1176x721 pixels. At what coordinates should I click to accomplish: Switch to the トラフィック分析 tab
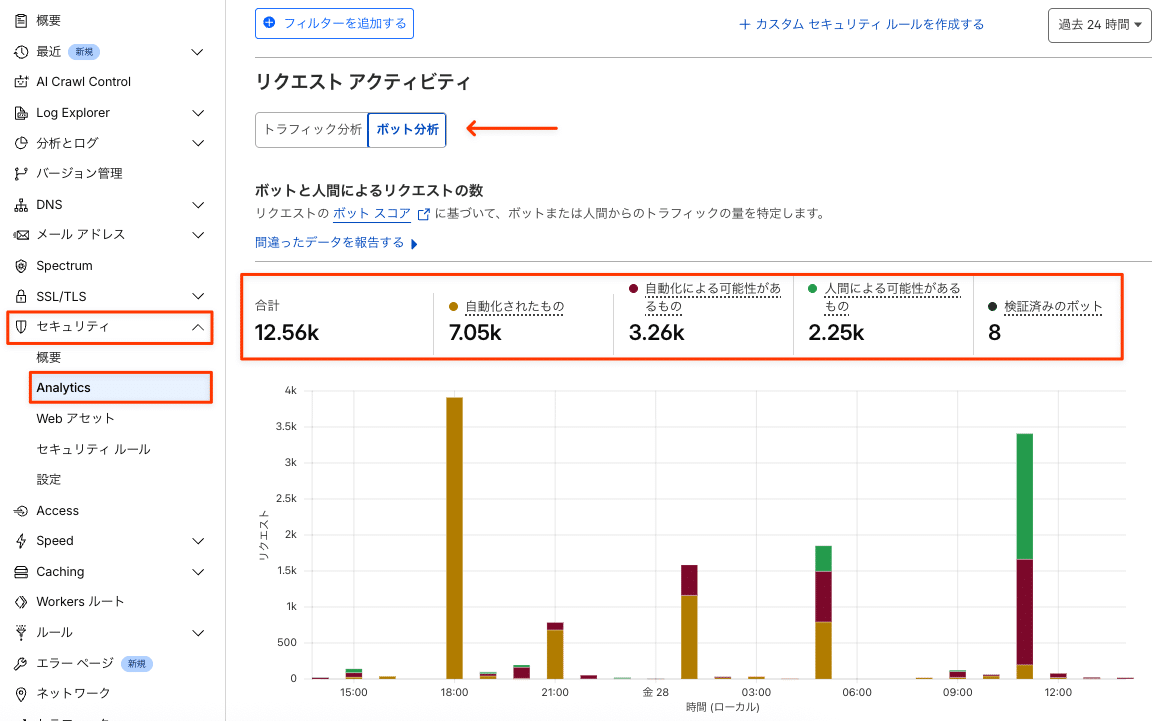[311, 129]
